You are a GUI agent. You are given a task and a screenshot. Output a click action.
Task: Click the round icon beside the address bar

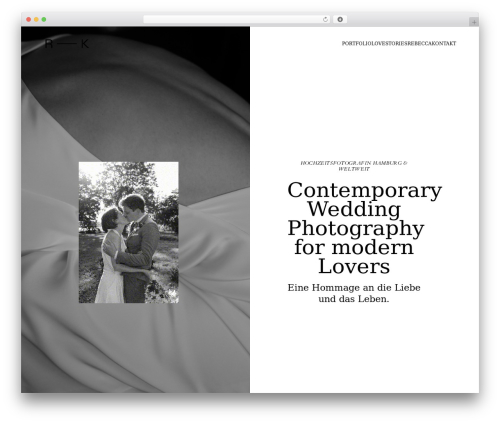click(x=340, y=20)
